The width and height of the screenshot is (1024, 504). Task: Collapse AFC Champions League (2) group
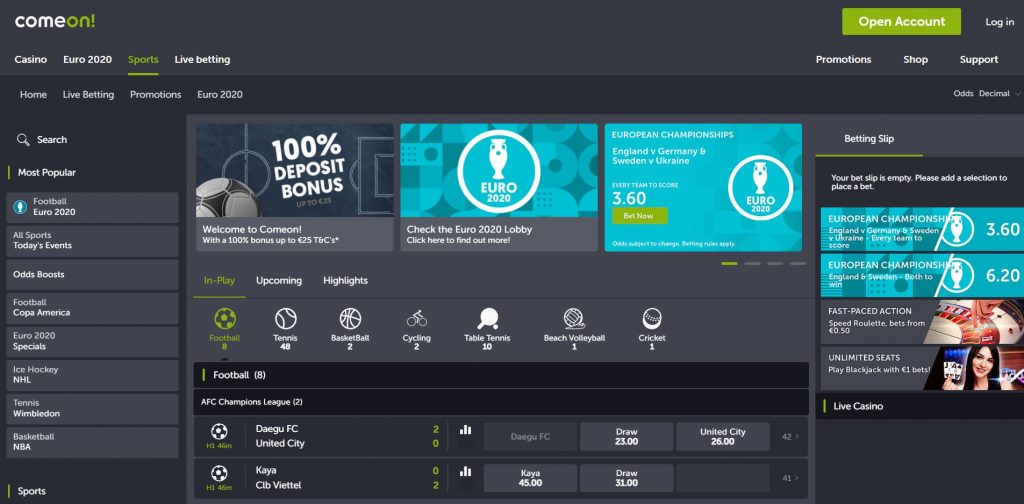coord(501,402)
